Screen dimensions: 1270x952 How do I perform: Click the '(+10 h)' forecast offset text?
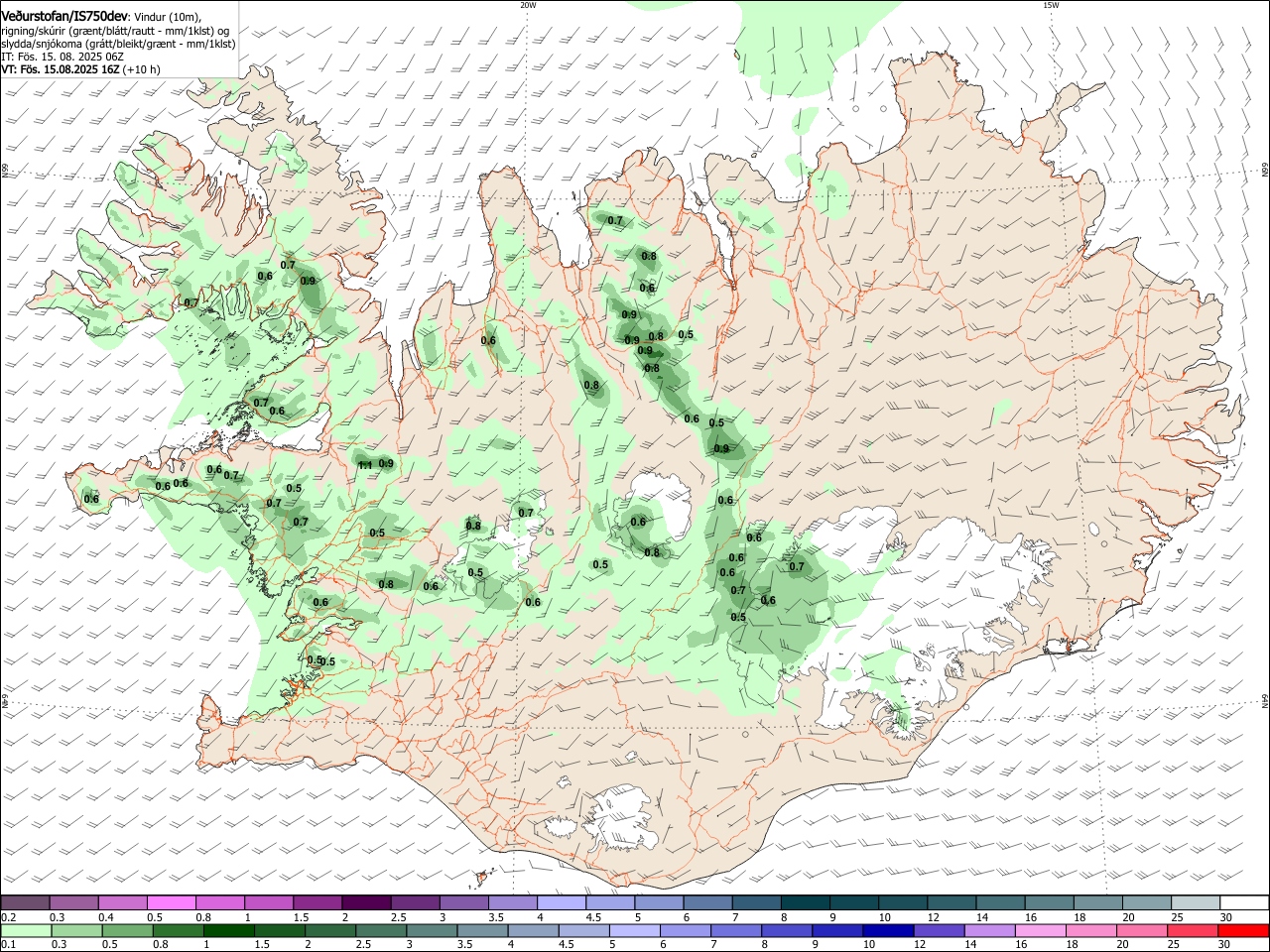click(x=142, y=70)
